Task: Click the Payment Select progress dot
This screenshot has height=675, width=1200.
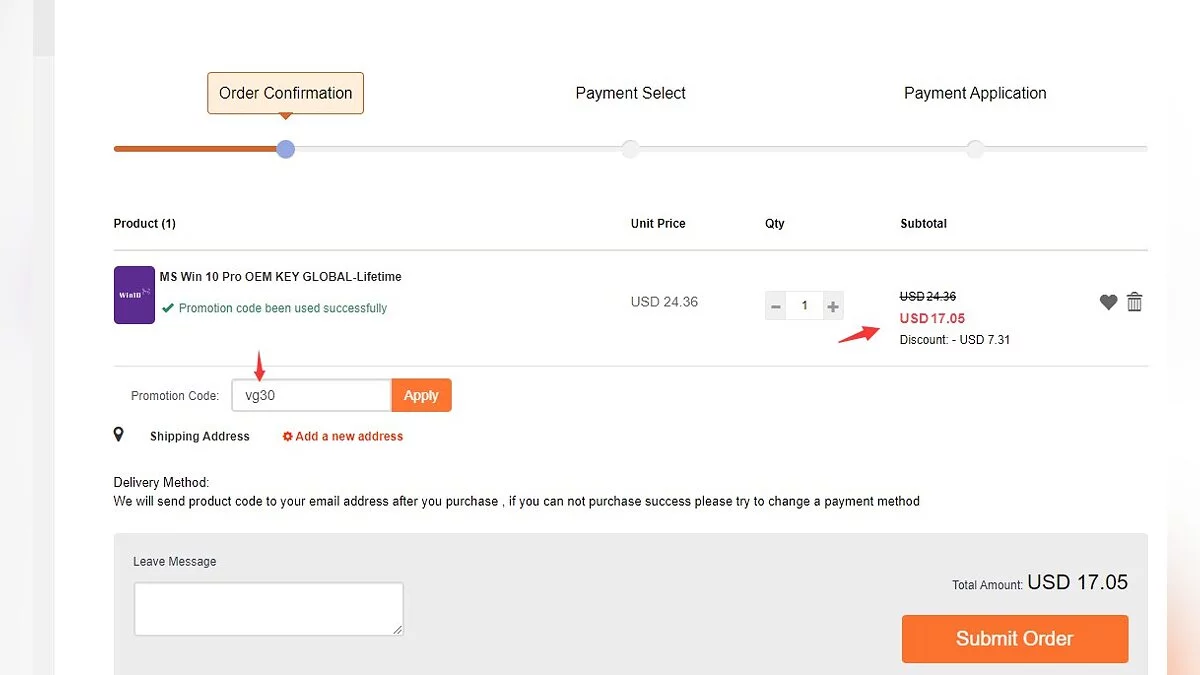Action: [x=630, y=149]
